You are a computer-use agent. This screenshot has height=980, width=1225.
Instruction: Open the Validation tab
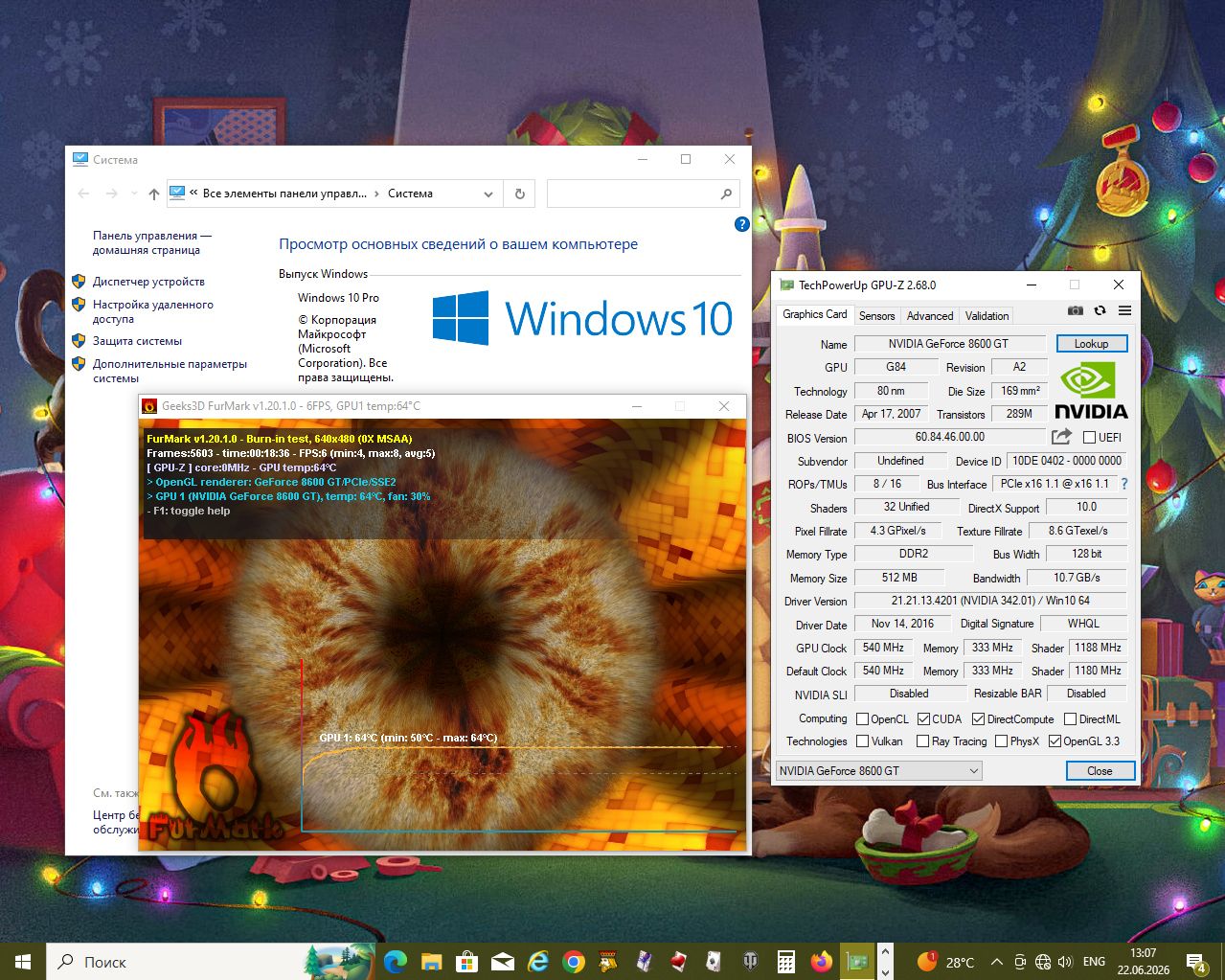click(x=987, y=315)
